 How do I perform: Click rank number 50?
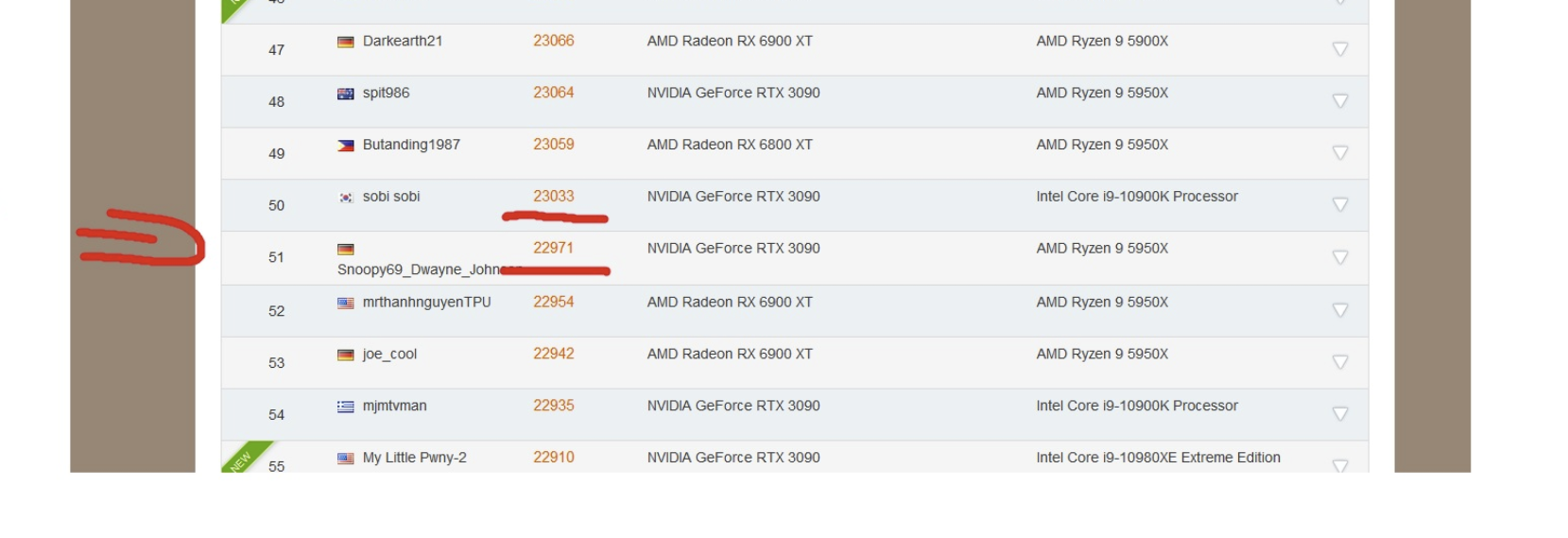coord(276,206)
